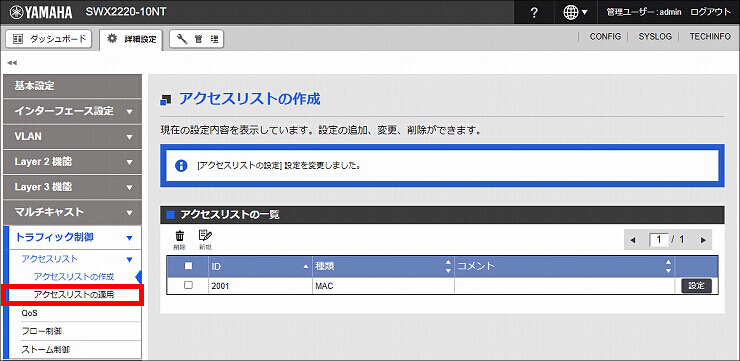Collapse アクセスリスト submenu

tap(77, 259)
